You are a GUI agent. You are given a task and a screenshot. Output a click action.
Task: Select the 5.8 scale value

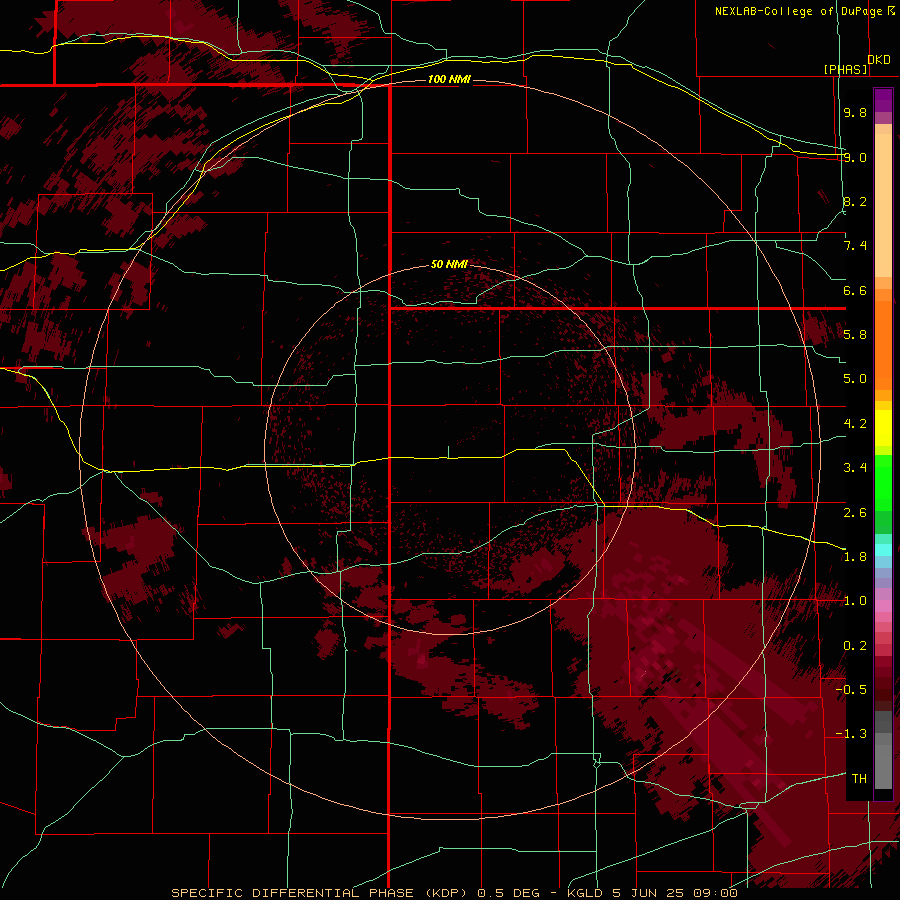855,335
